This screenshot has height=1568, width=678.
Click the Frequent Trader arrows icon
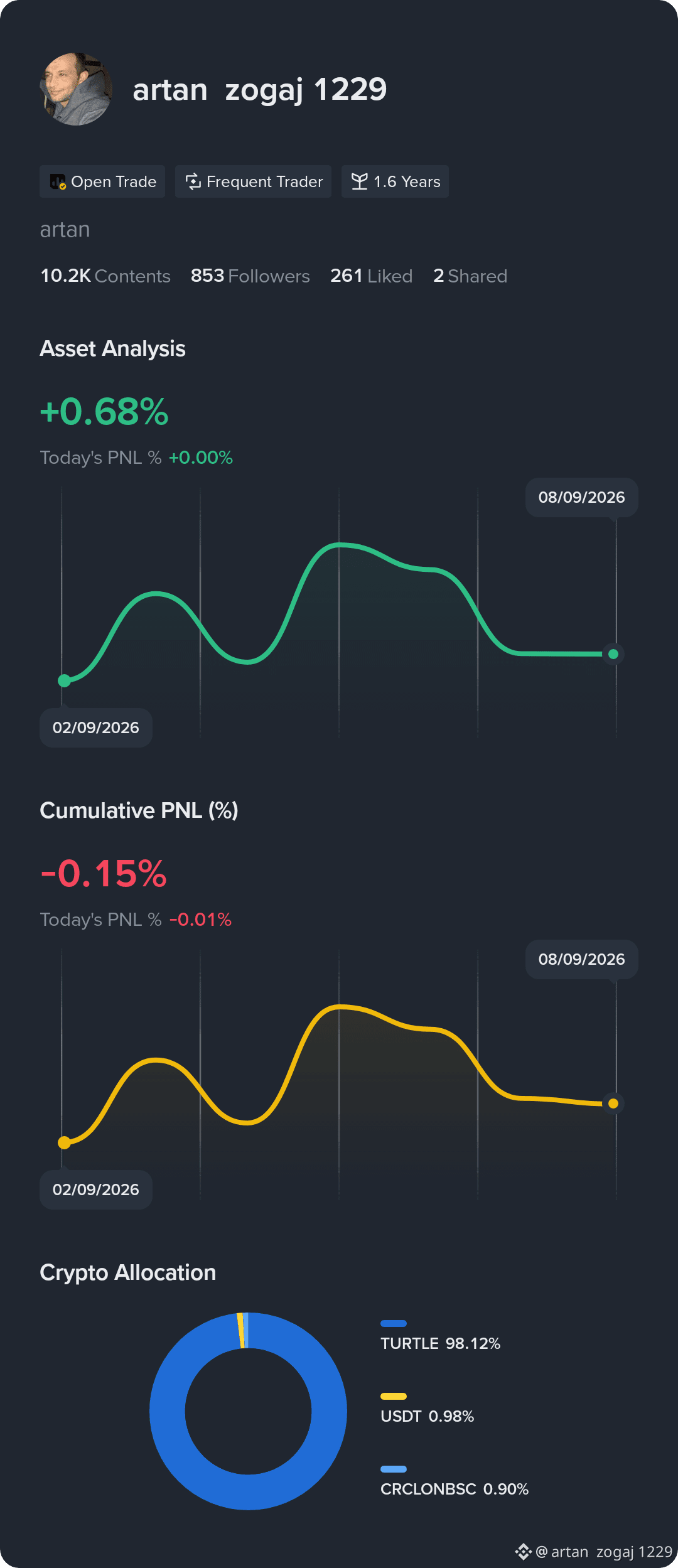(193, 181)
